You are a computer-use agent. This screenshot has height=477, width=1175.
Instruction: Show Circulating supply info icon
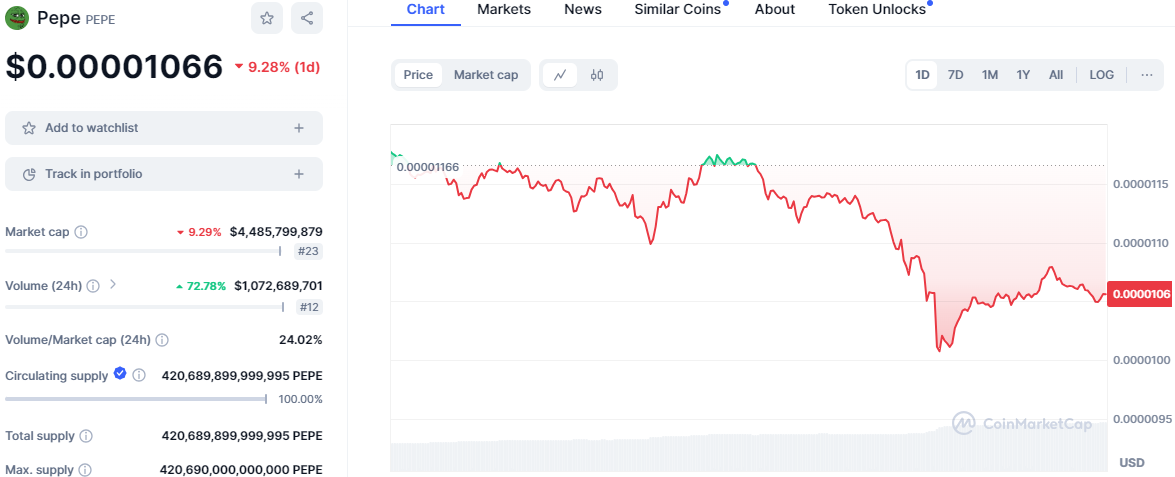pos(139,375)
